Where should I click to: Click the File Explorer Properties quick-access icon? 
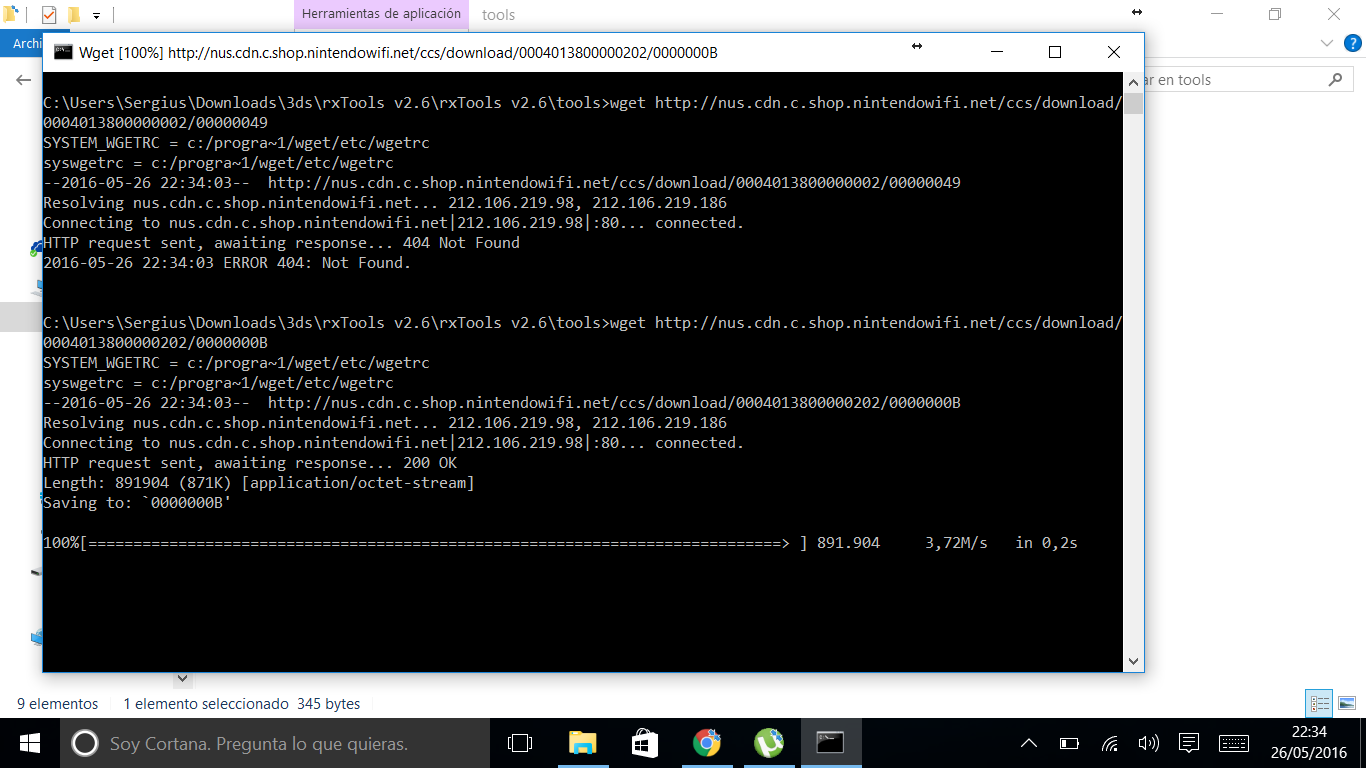click(x=49, y=14)
